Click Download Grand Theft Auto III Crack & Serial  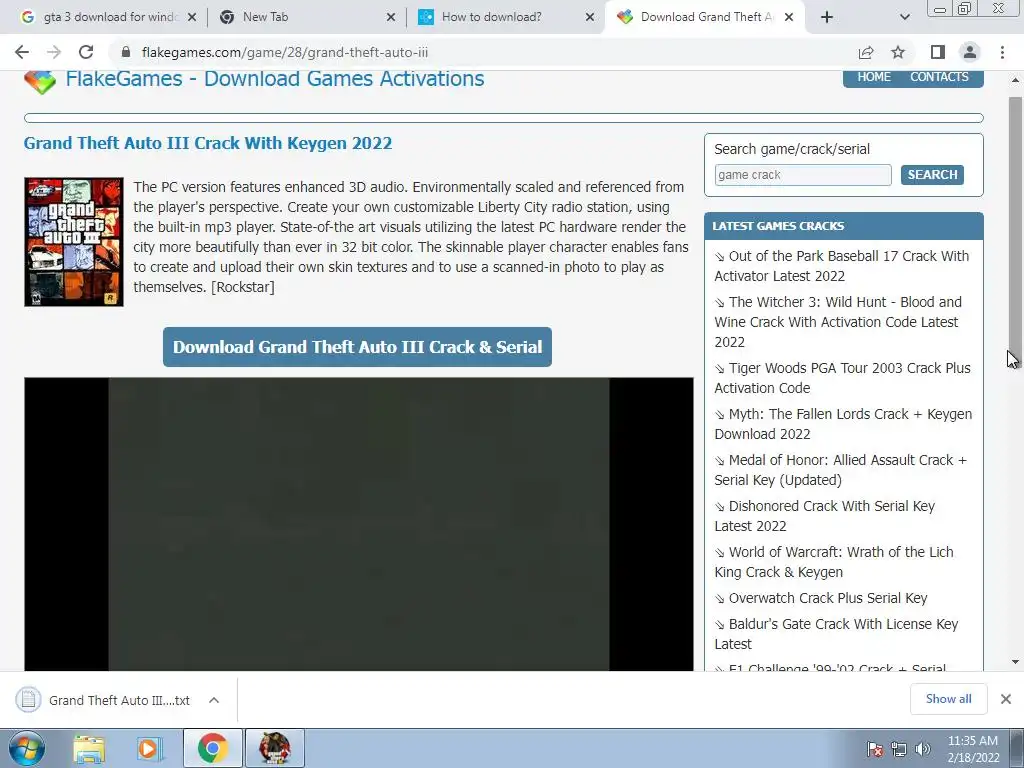(357, 347)
